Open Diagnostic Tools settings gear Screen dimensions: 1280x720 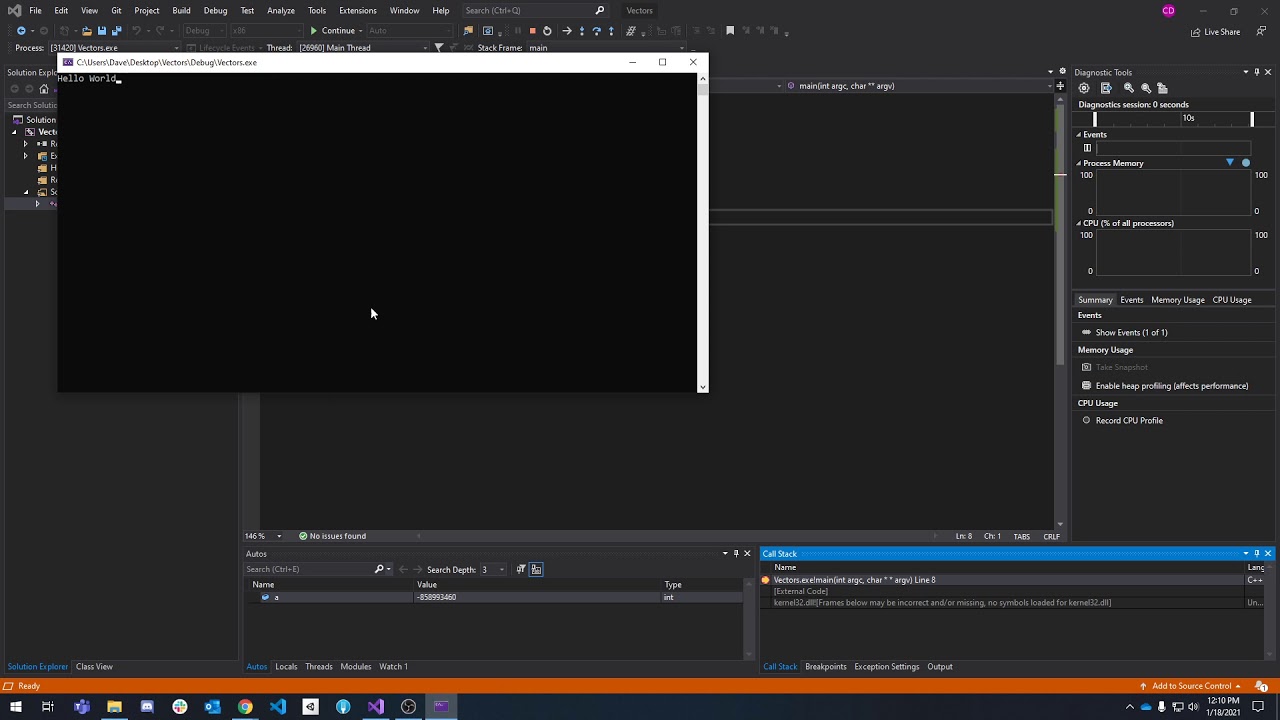(x=1084, y=88)
